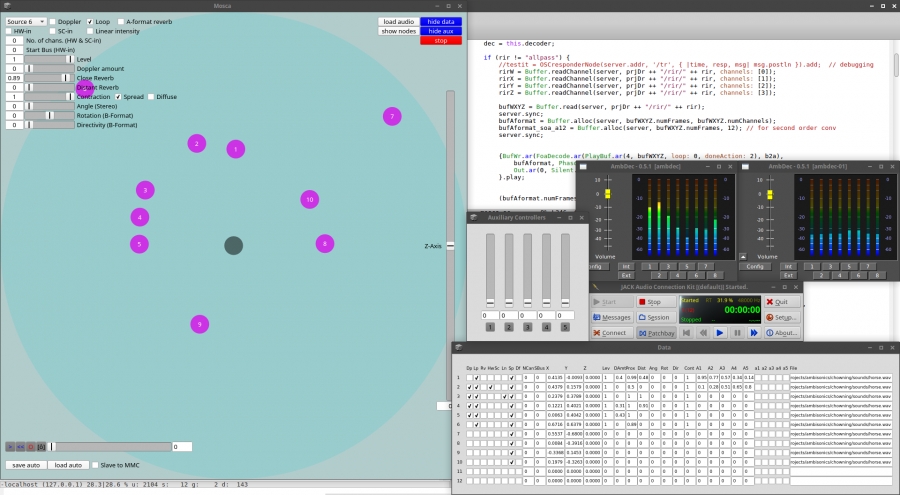Click source node 10 on the map
The width and height of the screenshot is (900, 495).
(x=309, y=199)
